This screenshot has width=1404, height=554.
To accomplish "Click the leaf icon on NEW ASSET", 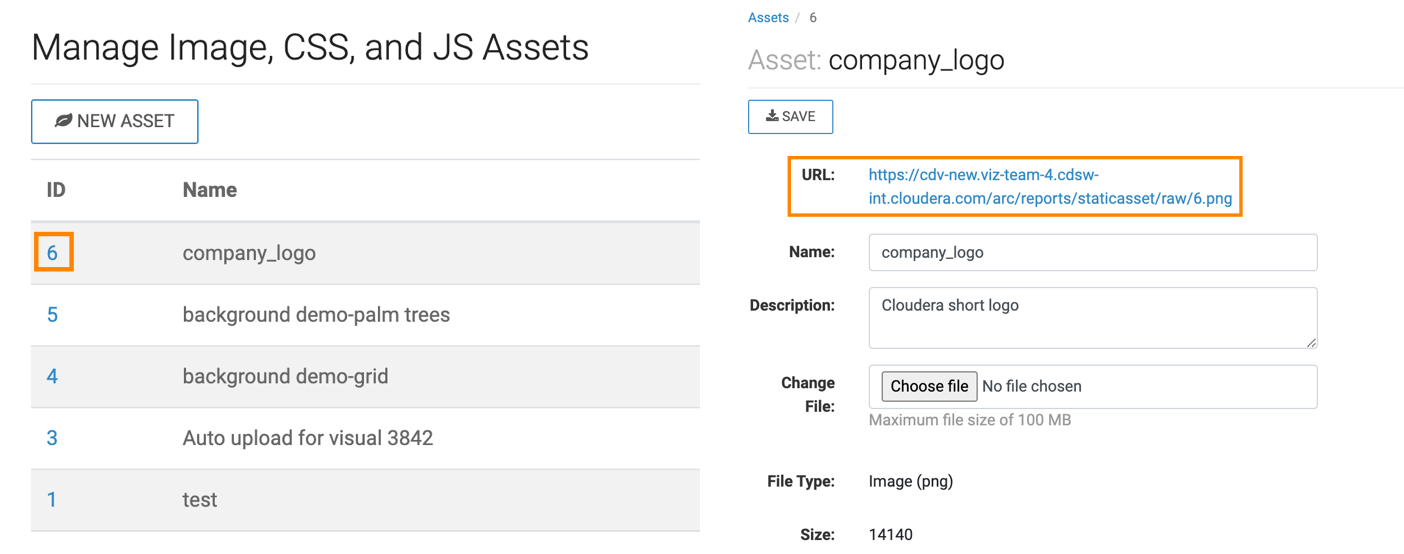I will tap(63, 121).
